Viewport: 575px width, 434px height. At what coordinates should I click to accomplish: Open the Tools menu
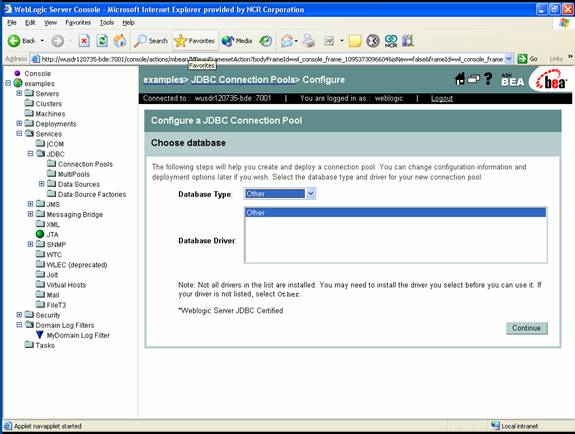tap(107, 23)
